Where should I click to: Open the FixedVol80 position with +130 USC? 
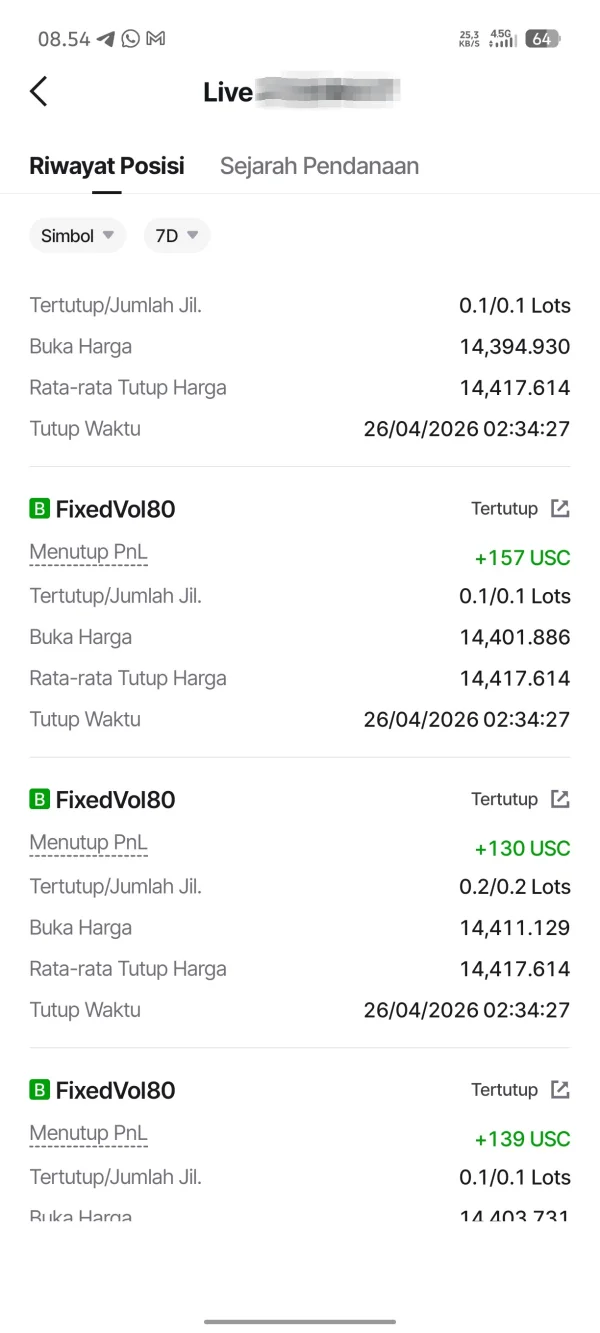point(115,800)
